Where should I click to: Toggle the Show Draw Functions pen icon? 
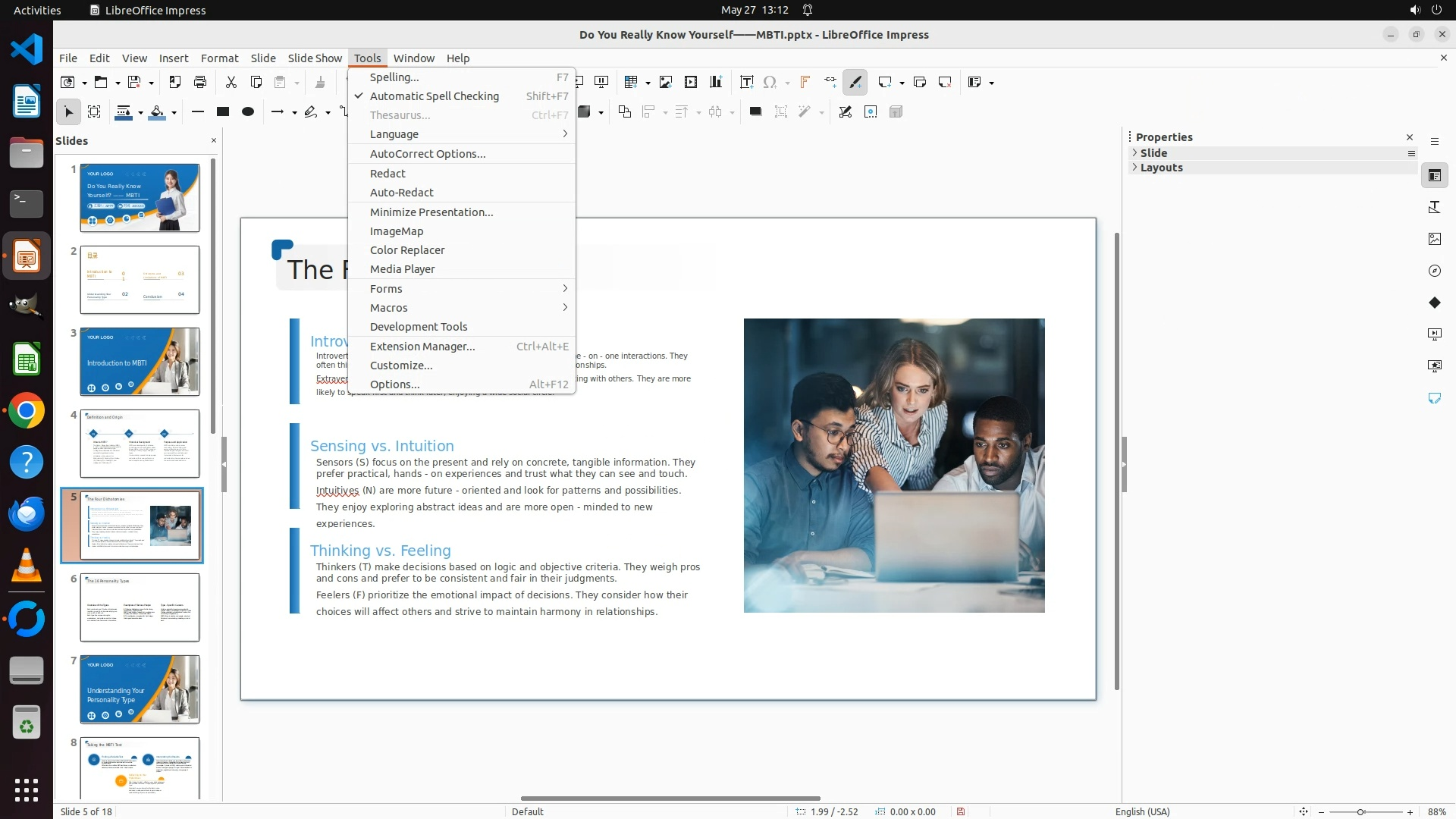coord(855,82)
